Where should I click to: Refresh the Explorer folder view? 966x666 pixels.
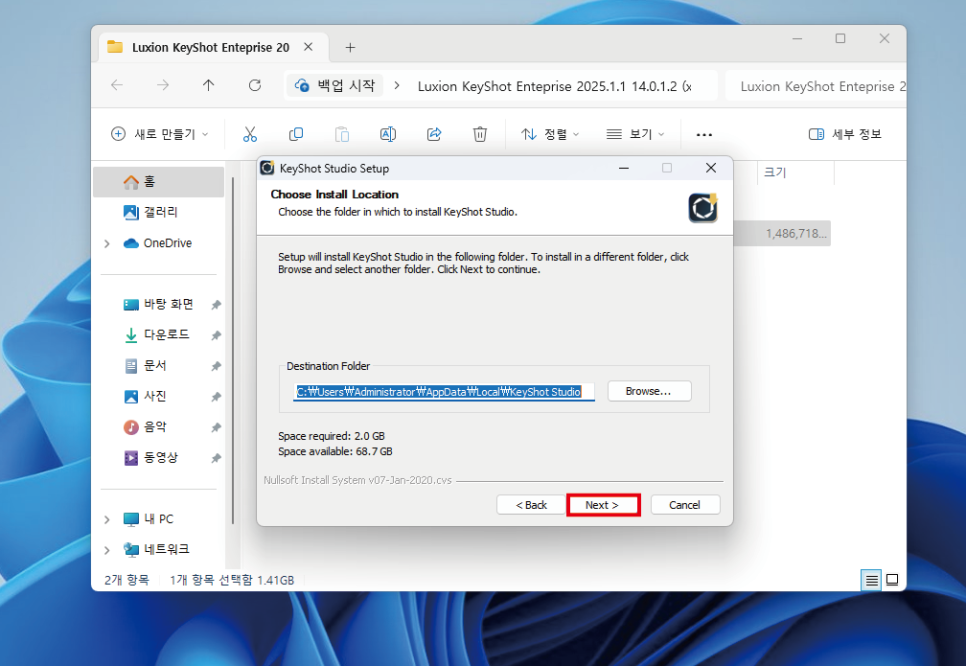(255, 85)
